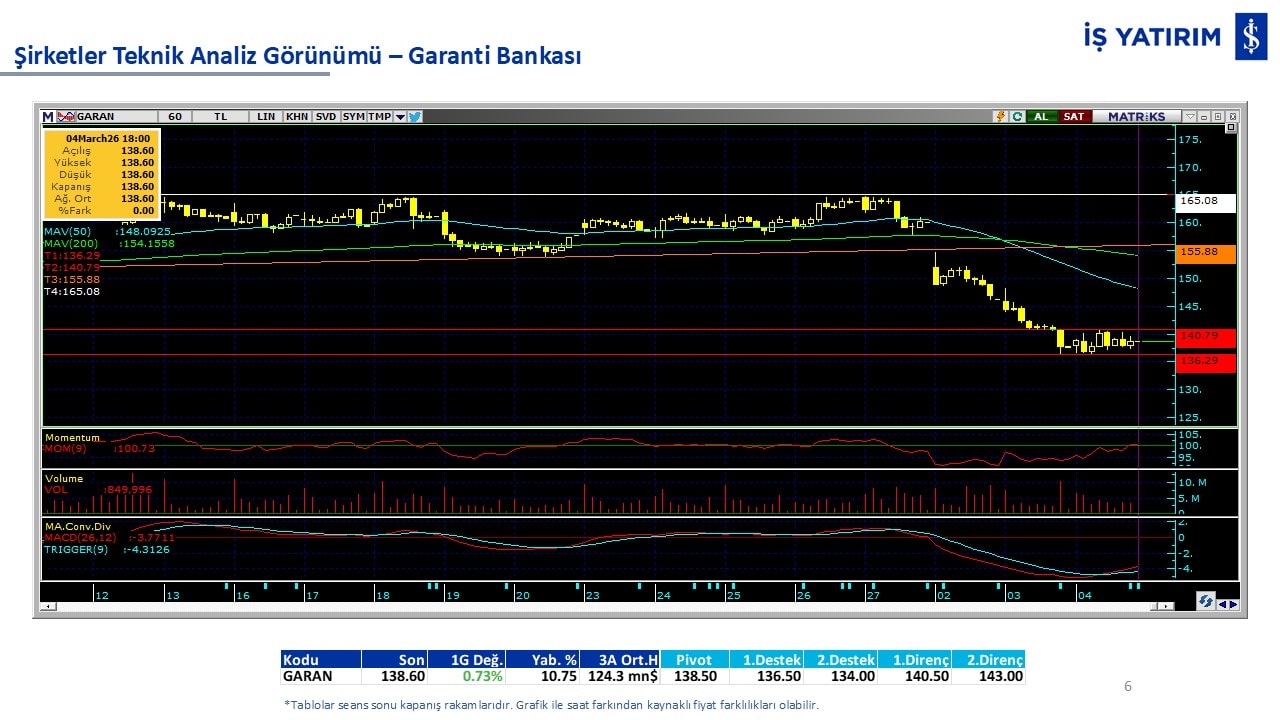The height and width of the screenshot is (720, 1280).
Task: Click the Matriks M logo icon
Action: [x=48, y=116]
